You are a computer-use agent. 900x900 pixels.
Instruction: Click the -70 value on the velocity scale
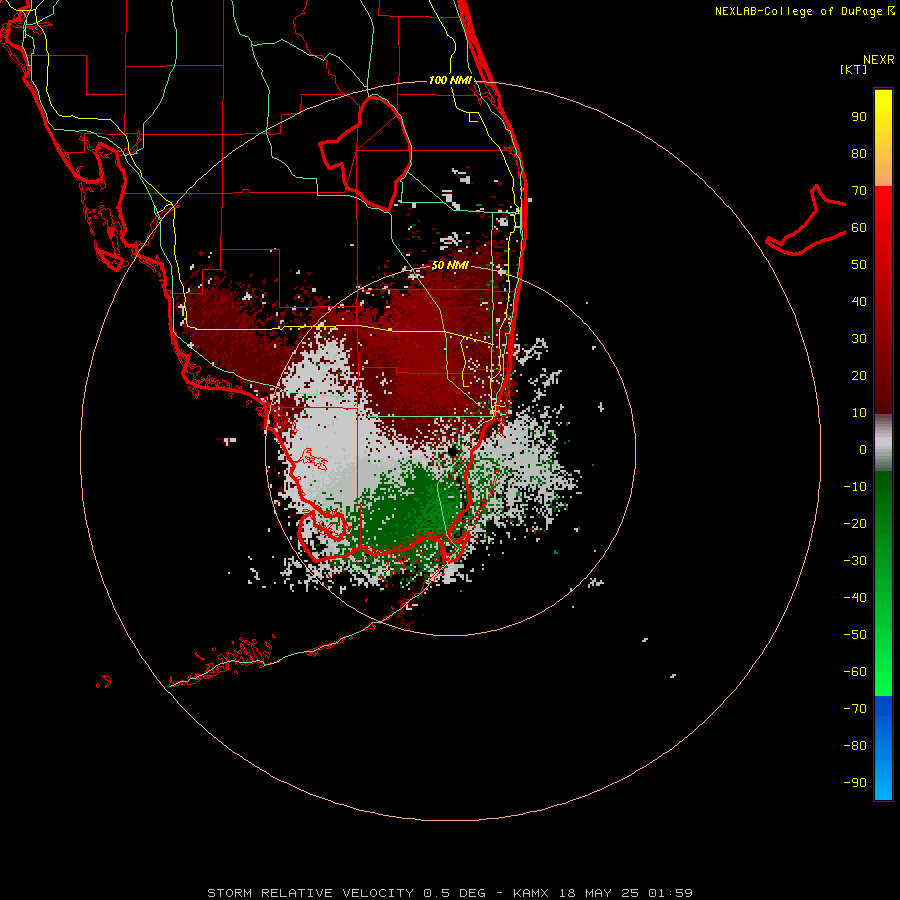coord(855,708)
